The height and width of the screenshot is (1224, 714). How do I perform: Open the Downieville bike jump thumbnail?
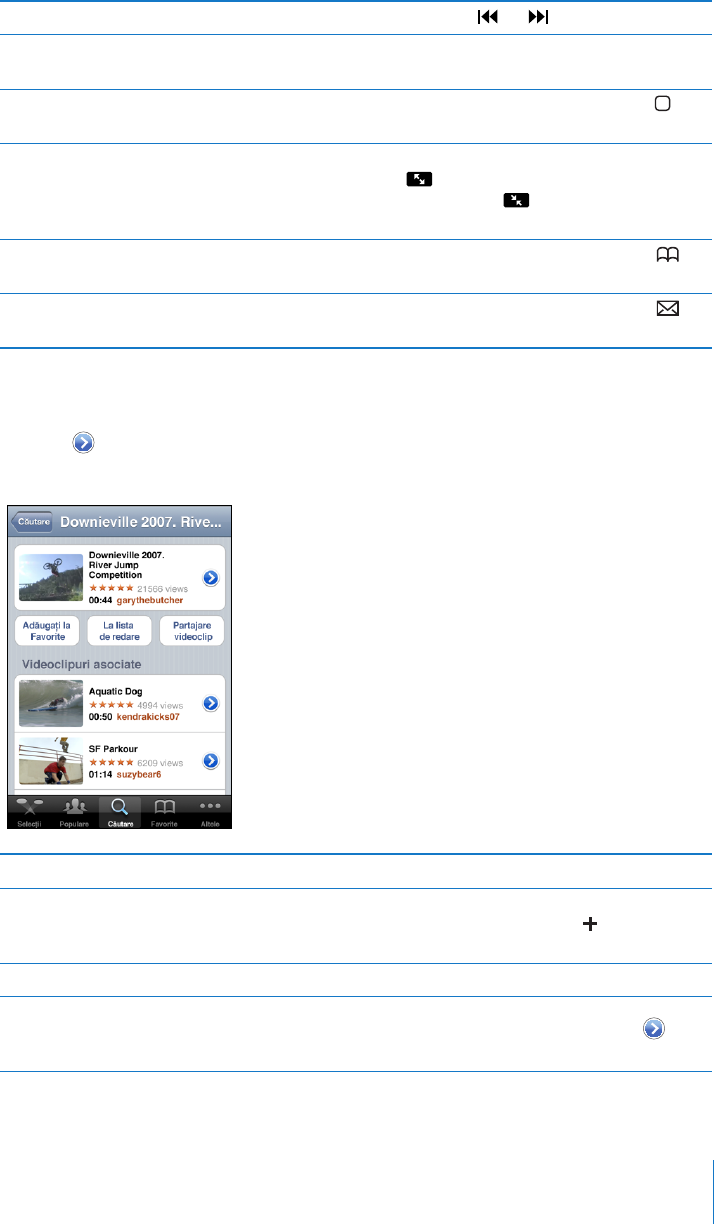[51, 578]
